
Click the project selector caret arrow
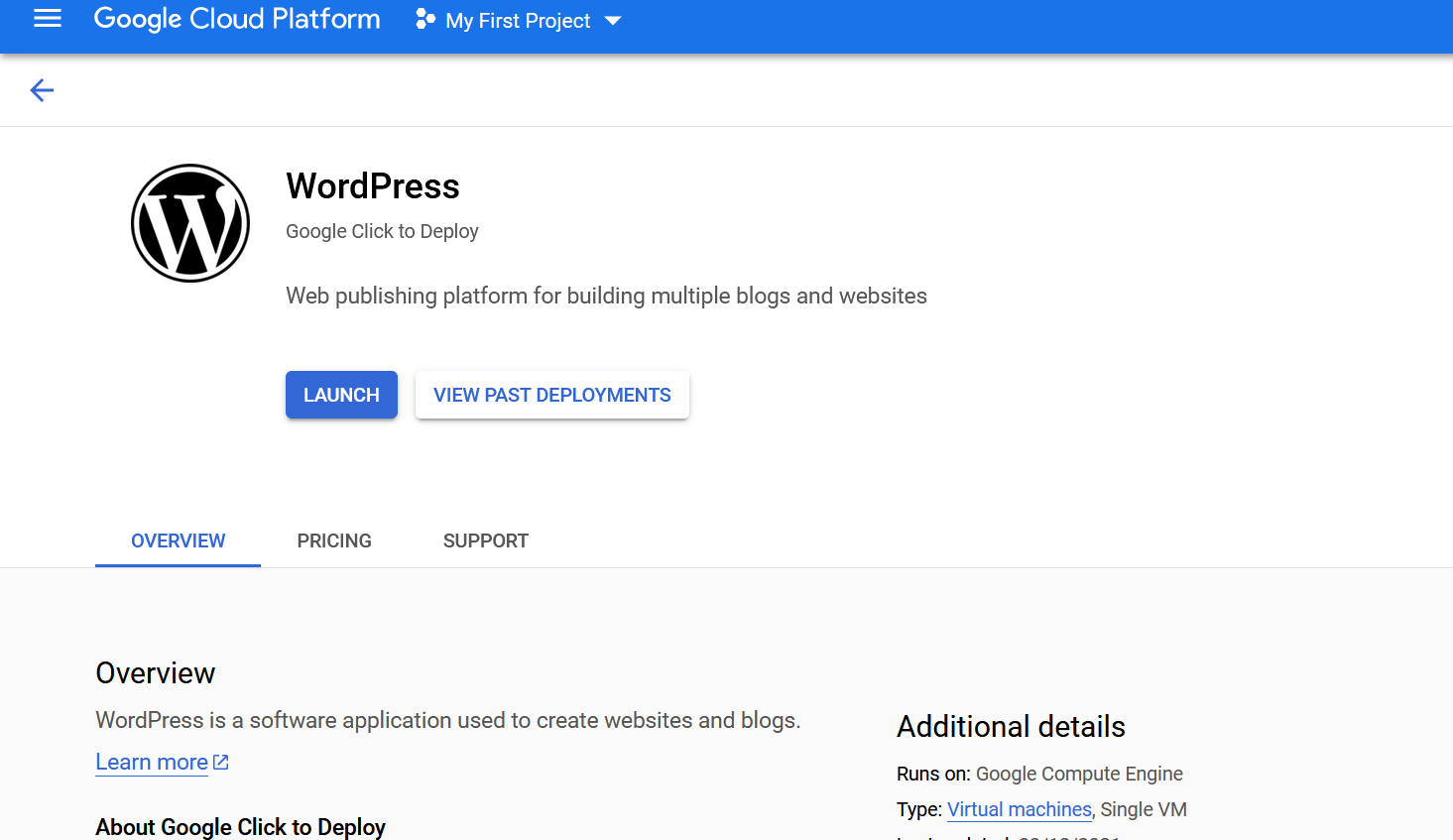click(x=613, y=21)
